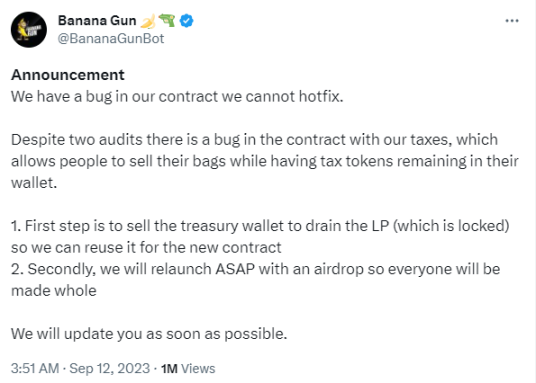The height and width of the screenshot is (383, 536).
Task: Click the line starting 'allows people to sell'
Action: [x=265, y=161]
